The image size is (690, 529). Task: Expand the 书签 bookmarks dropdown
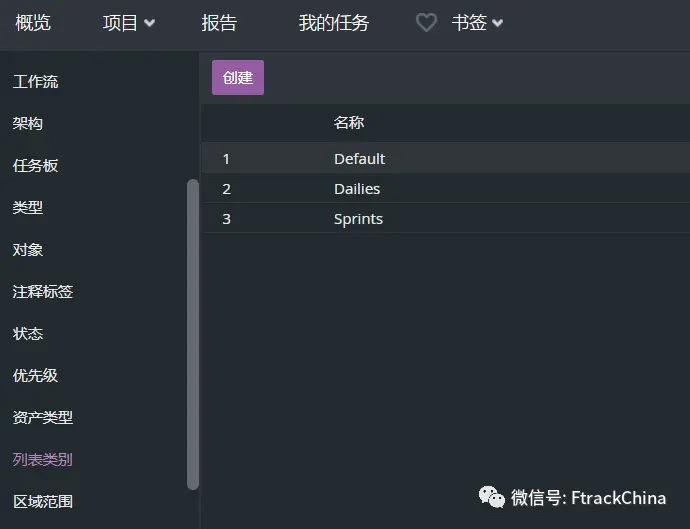coord(477,22)
